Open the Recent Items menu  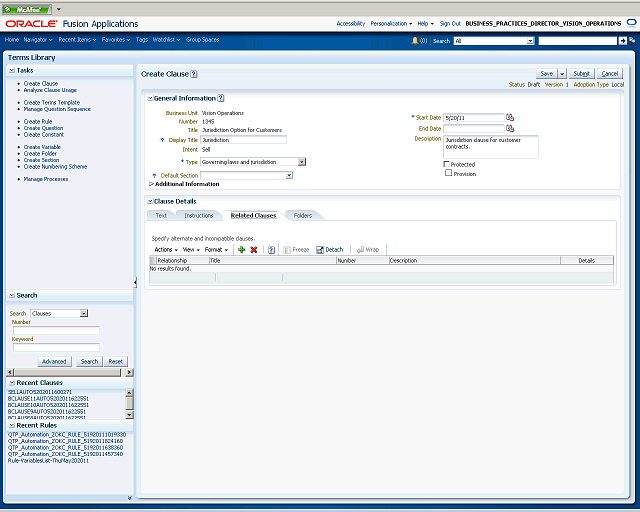click(77, 40)
